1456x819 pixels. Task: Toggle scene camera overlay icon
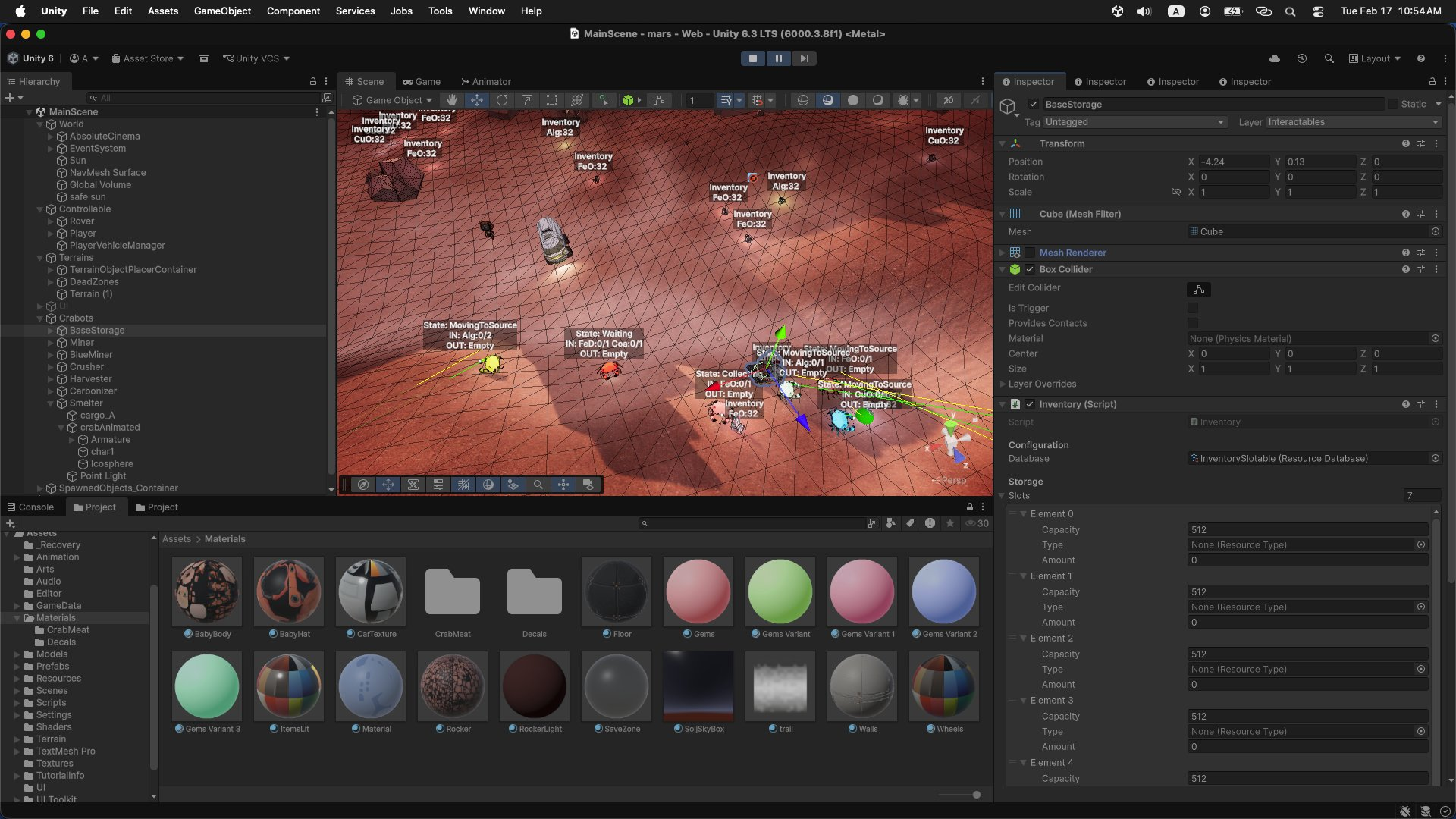point(589,485)
